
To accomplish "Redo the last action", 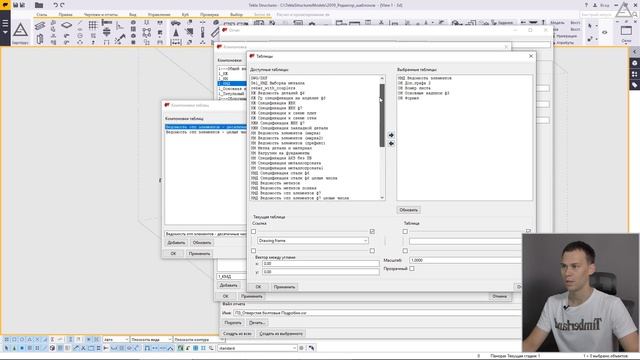I will point(62,5).
